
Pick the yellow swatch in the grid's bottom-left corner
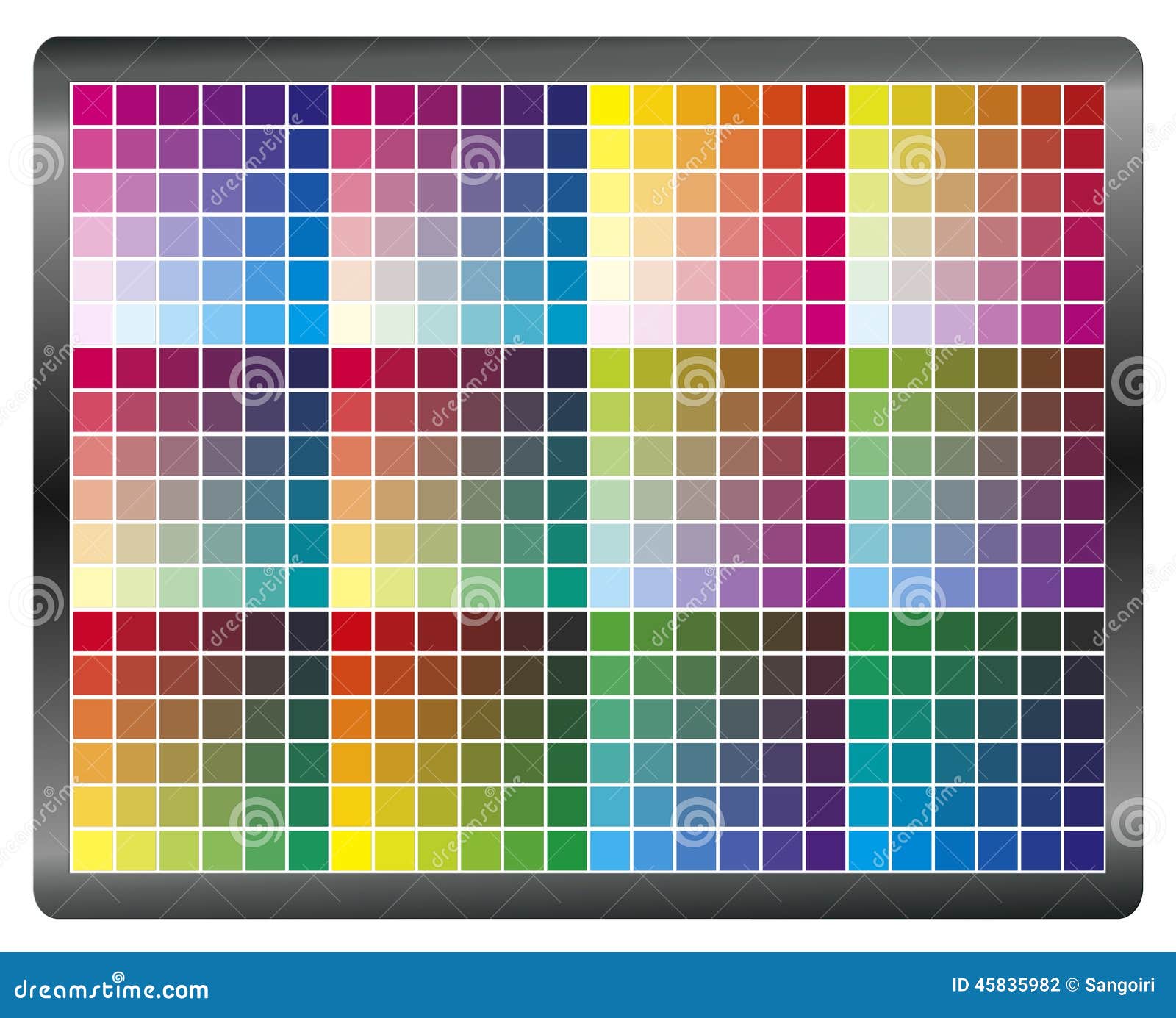(93, 850)
